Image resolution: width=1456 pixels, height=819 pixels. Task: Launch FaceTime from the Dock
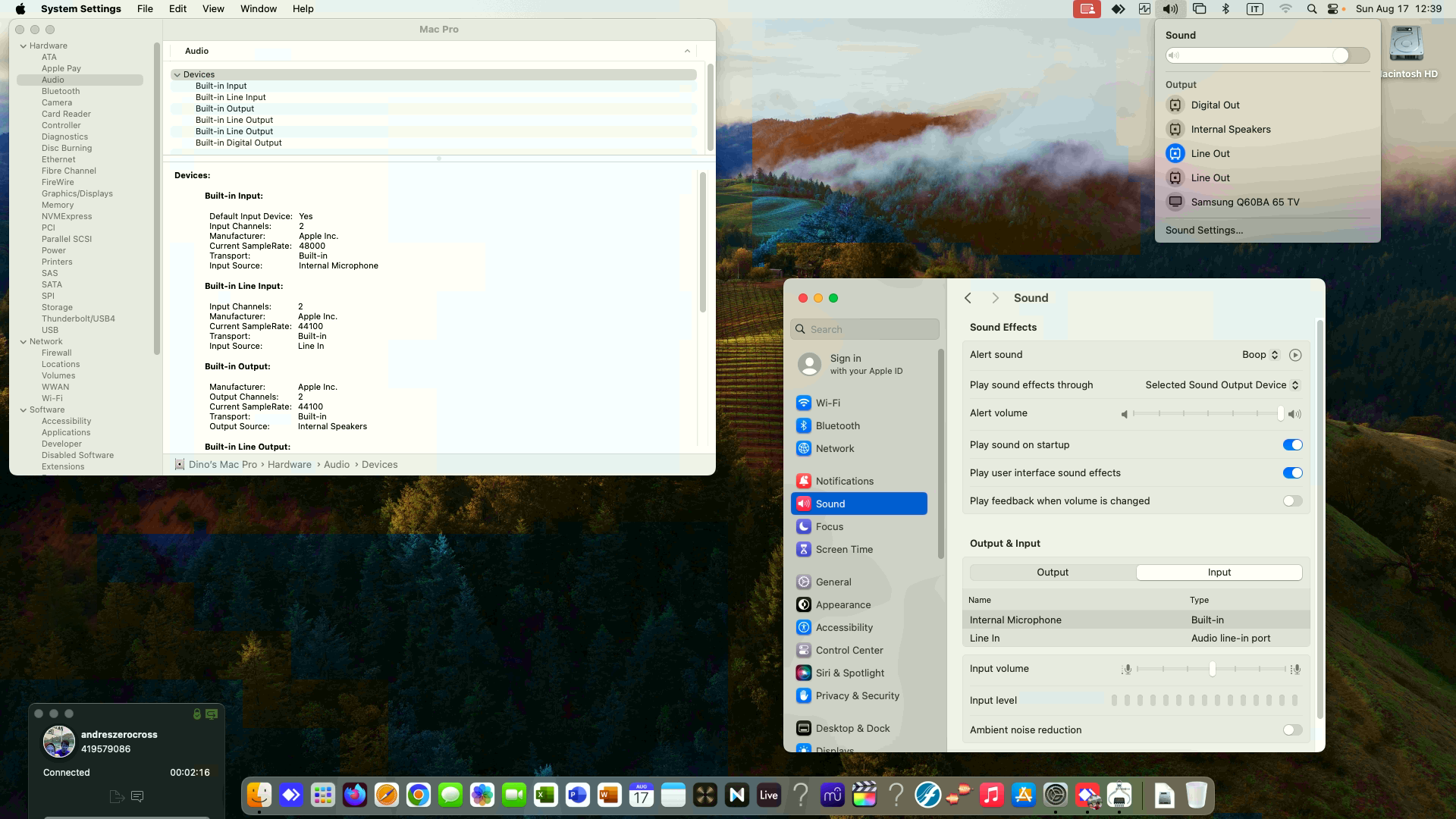(514, 795)
